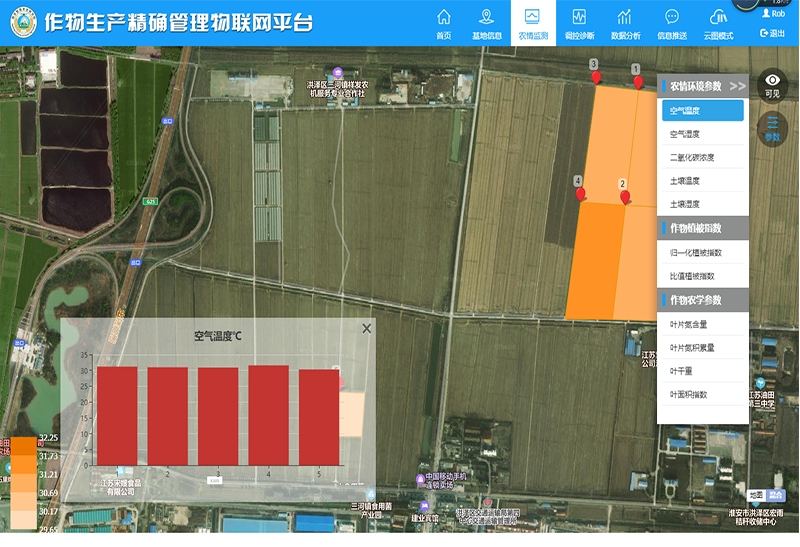Image resolution: width=800 pixels, height=547 pixels.
Task: Click 作物农学参数 section header
Action: coord(703,300)
